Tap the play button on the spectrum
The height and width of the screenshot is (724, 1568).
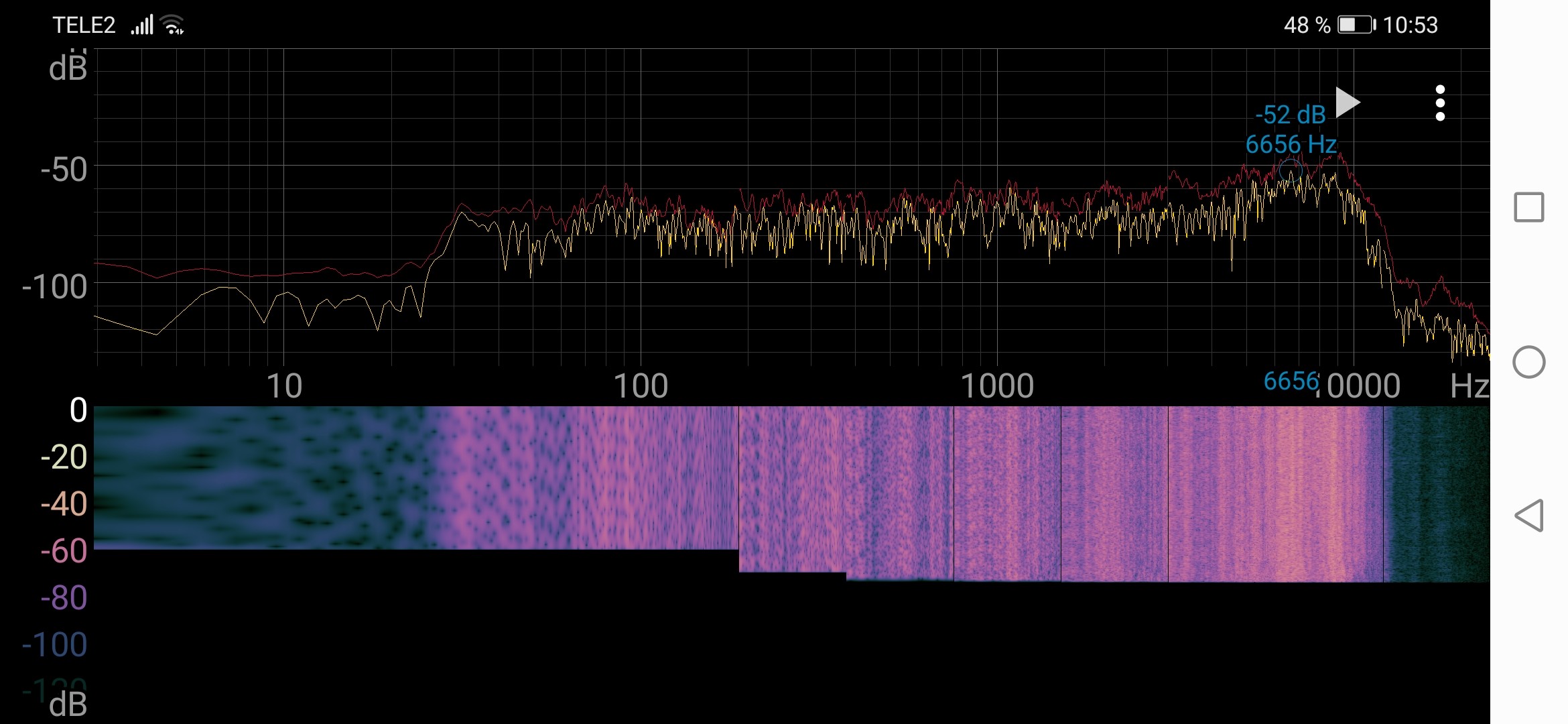[x=1348, y=103]
